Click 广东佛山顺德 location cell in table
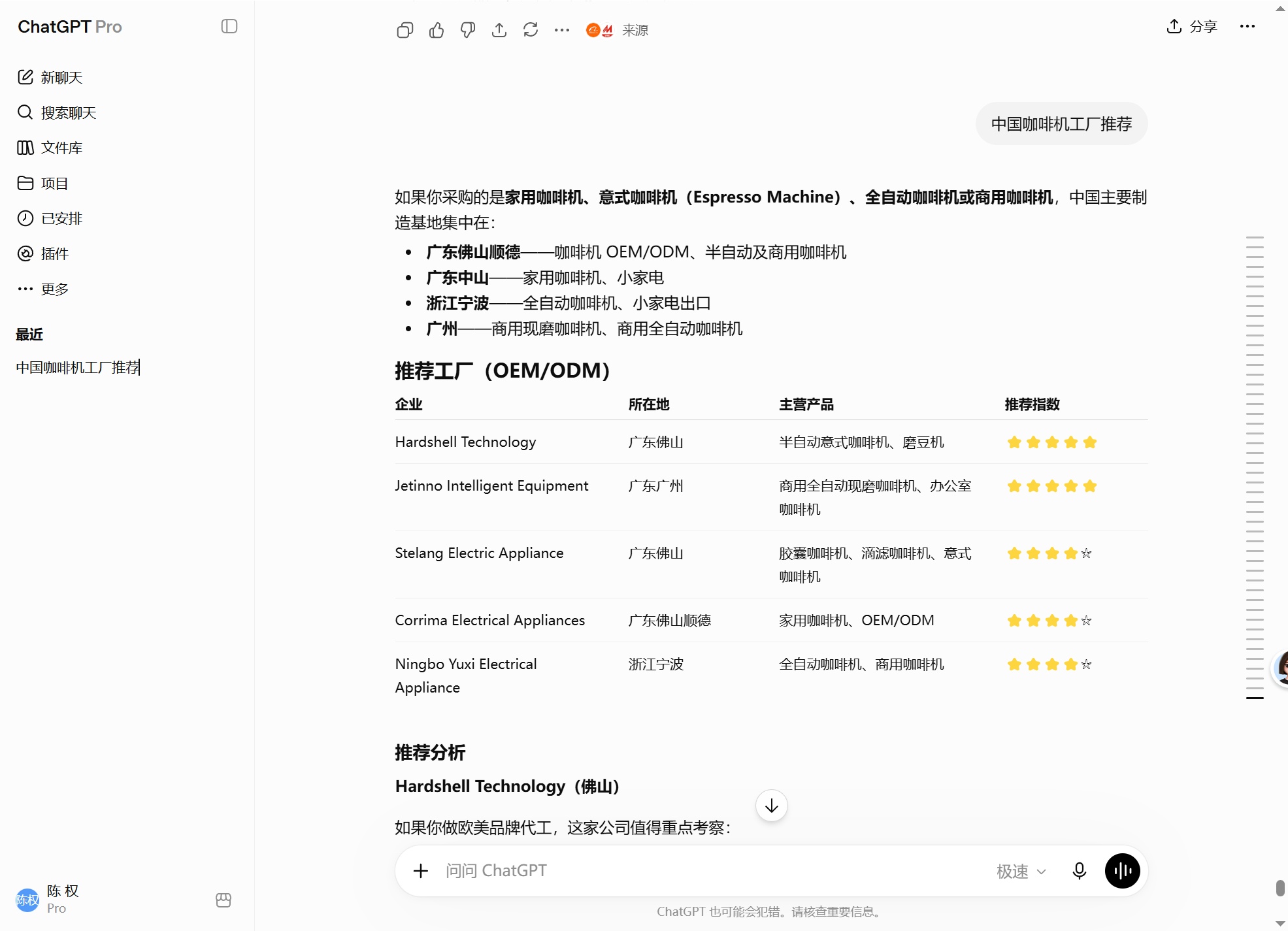This screenshot has width=1288, height=931. tap(670, 621)
